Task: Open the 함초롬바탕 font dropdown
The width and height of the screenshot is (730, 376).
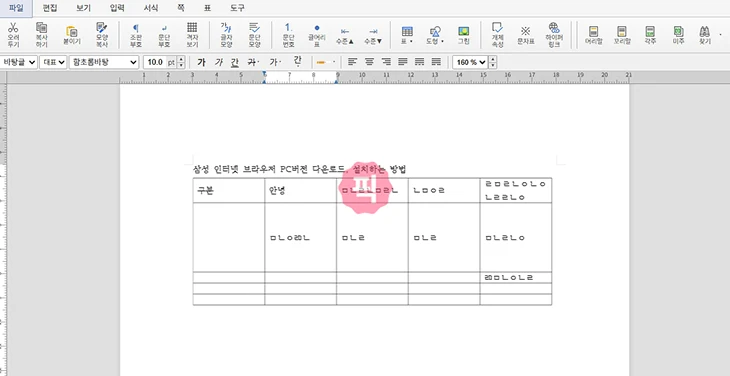Action: pyautogui.click(x=104, y=62)
